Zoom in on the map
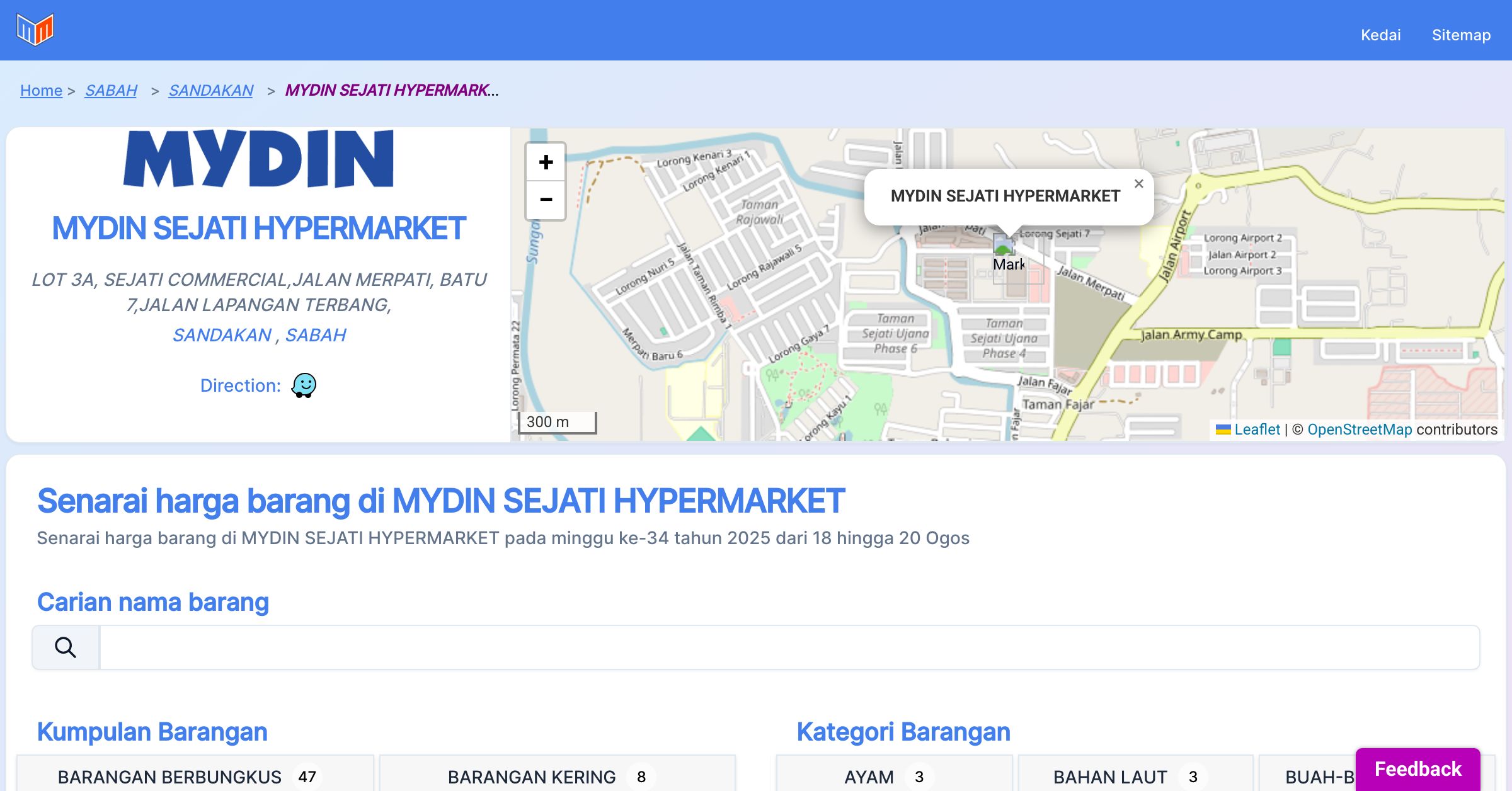 coord(546,162)
